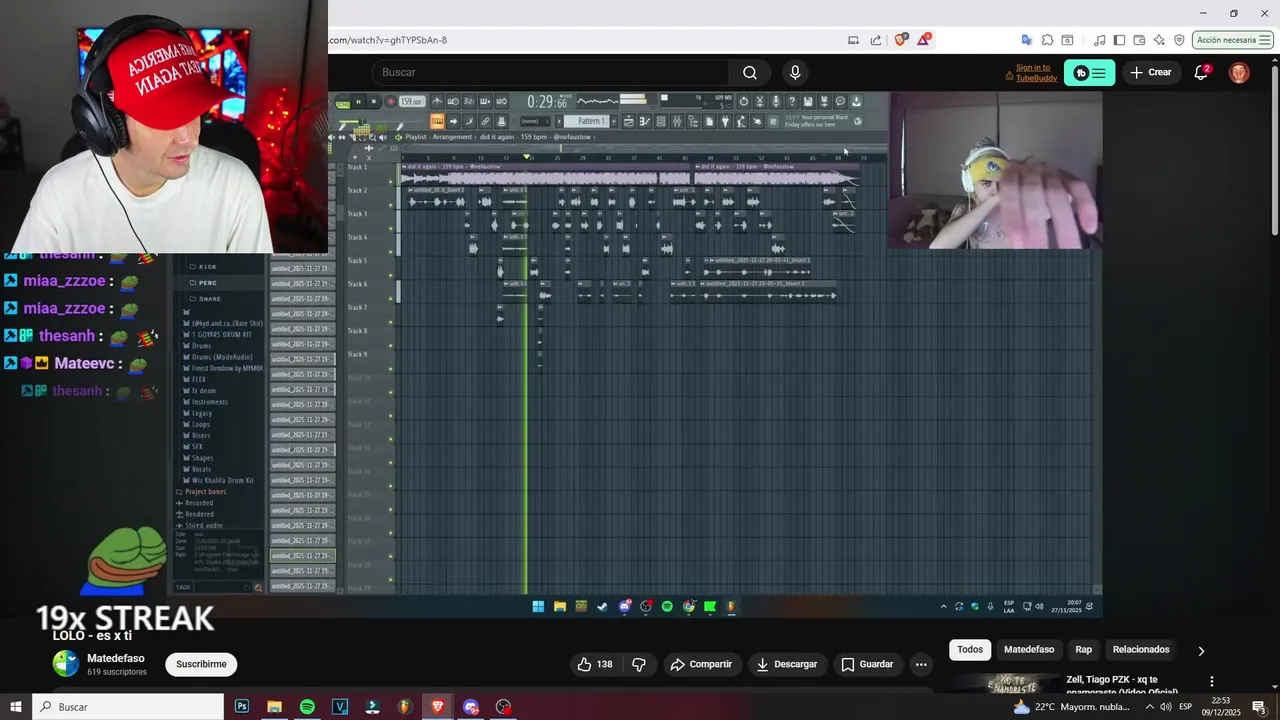Toggle Song mode button in FL Studio

342,103
